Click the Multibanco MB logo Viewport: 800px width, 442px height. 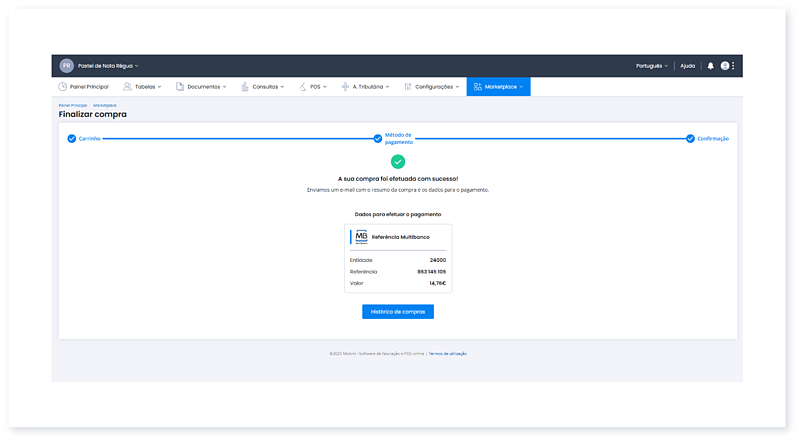[x=360, y=237]
